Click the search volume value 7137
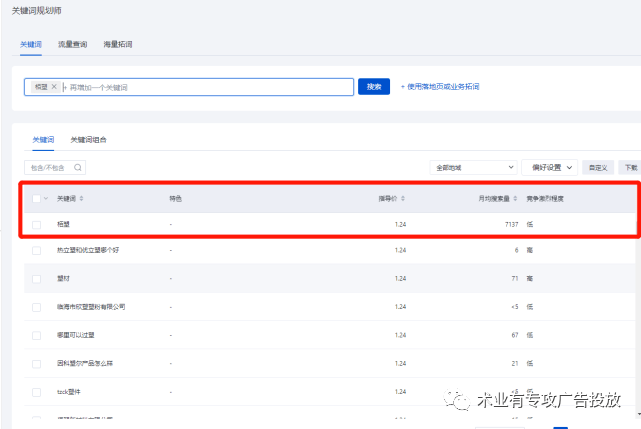Image resolution: width=641 pixels, height=429 pixels. coord(511,224)
